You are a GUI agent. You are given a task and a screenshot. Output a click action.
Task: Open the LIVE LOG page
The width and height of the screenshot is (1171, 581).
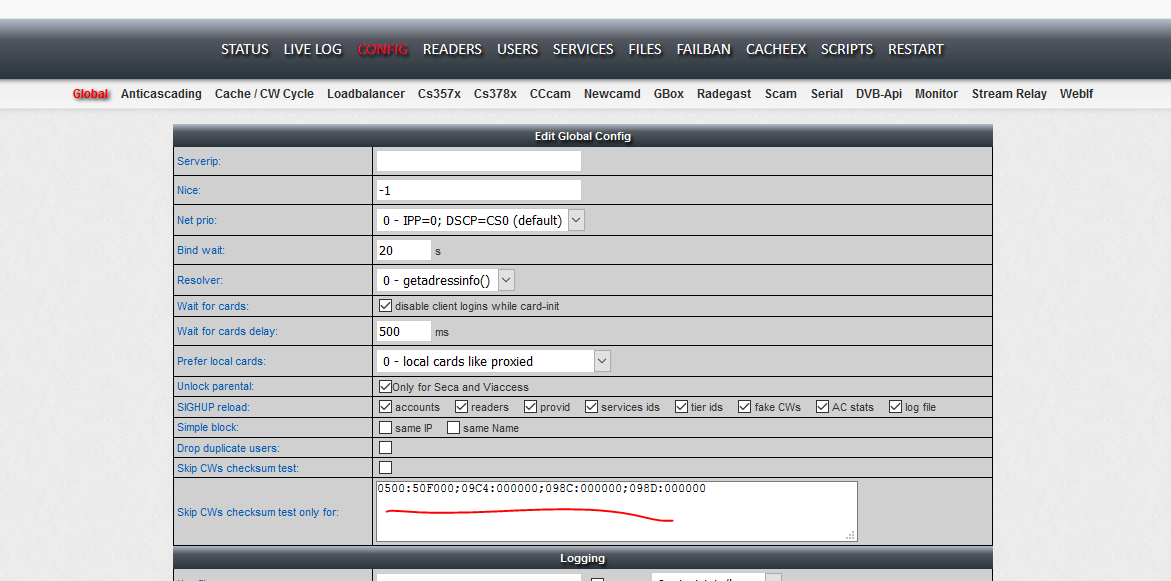tap(312, 49)
